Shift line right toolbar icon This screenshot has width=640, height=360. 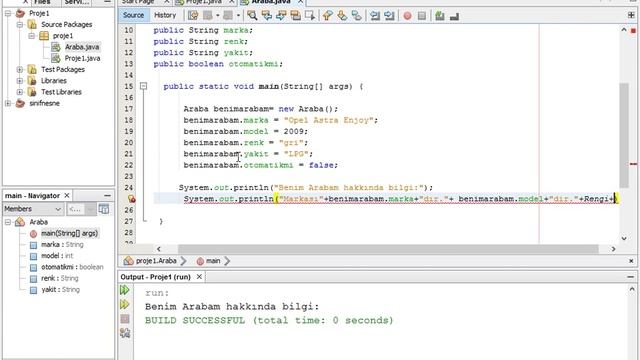coord(389,16)
